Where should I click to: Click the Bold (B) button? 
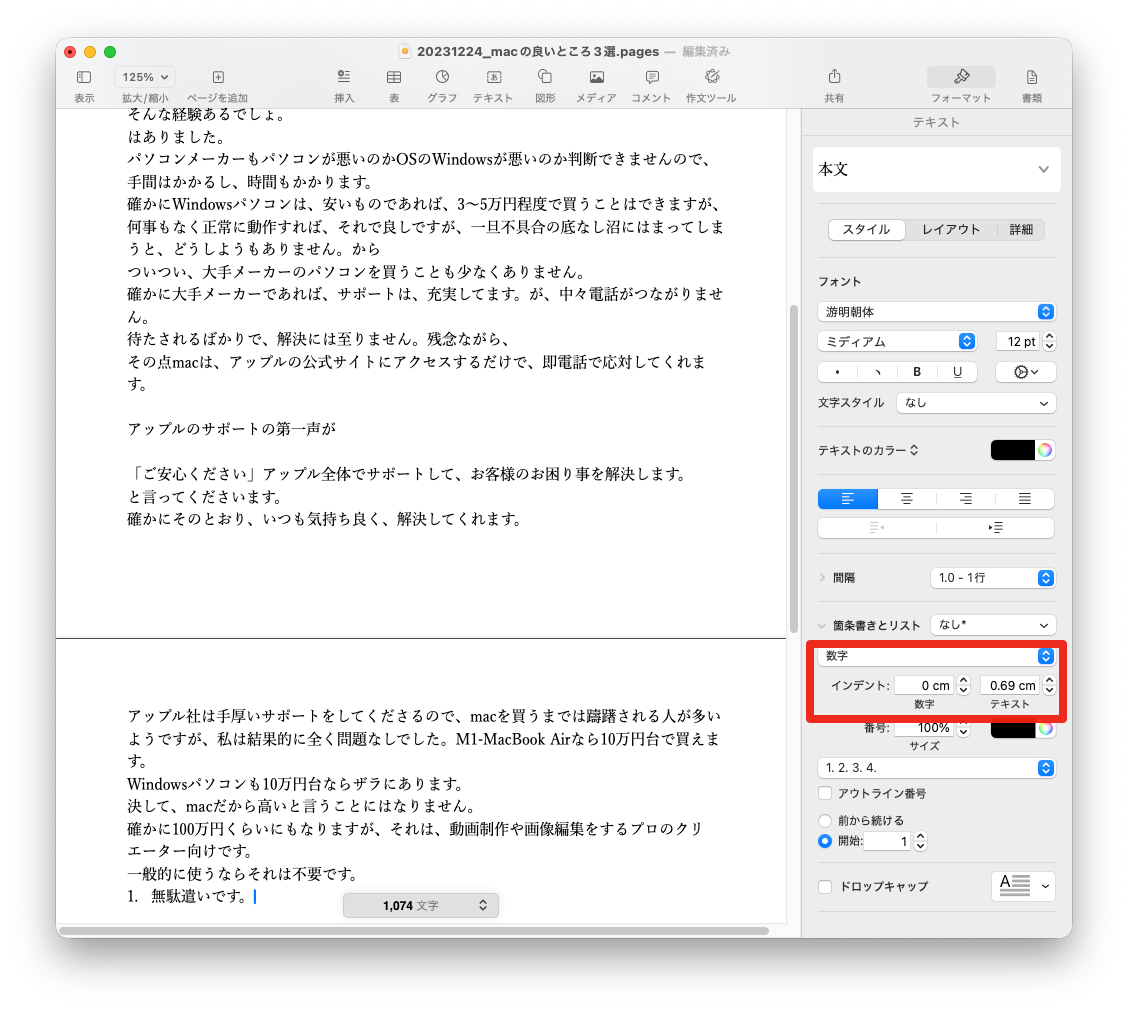[x=917, y=372]
